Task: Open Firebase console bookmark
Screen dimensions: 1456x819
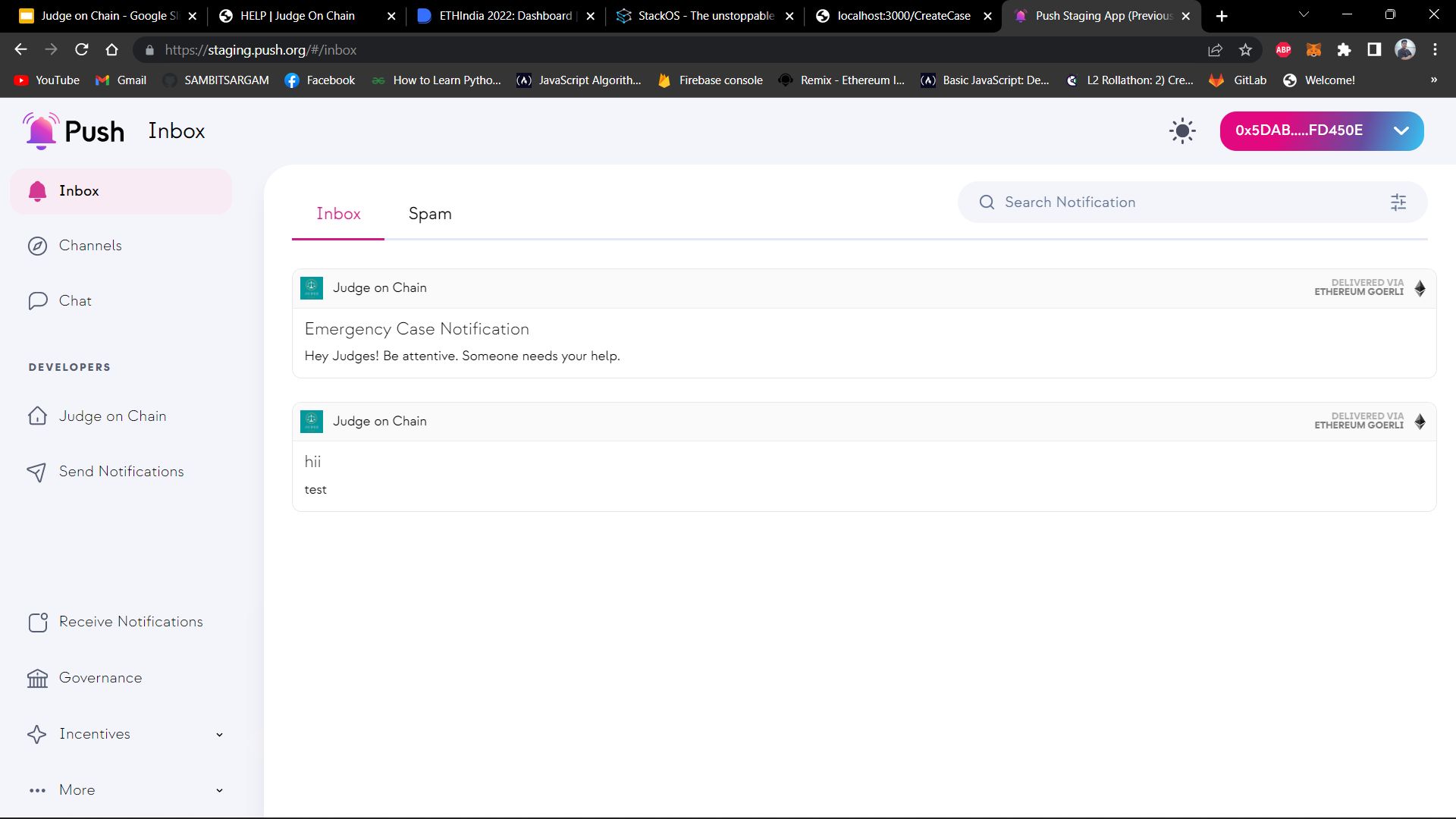Action: click(711, 80)
